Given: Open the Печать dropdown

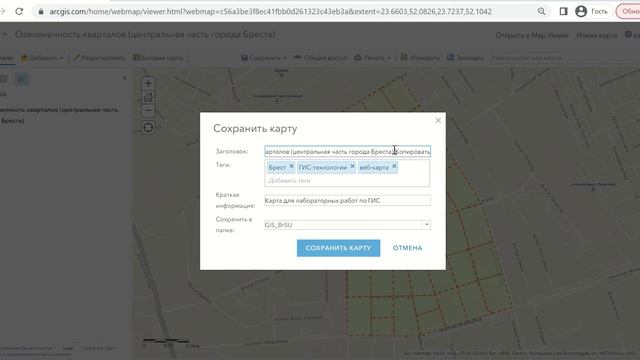Looking at the screenshot, I should click(x=372, y=58).
